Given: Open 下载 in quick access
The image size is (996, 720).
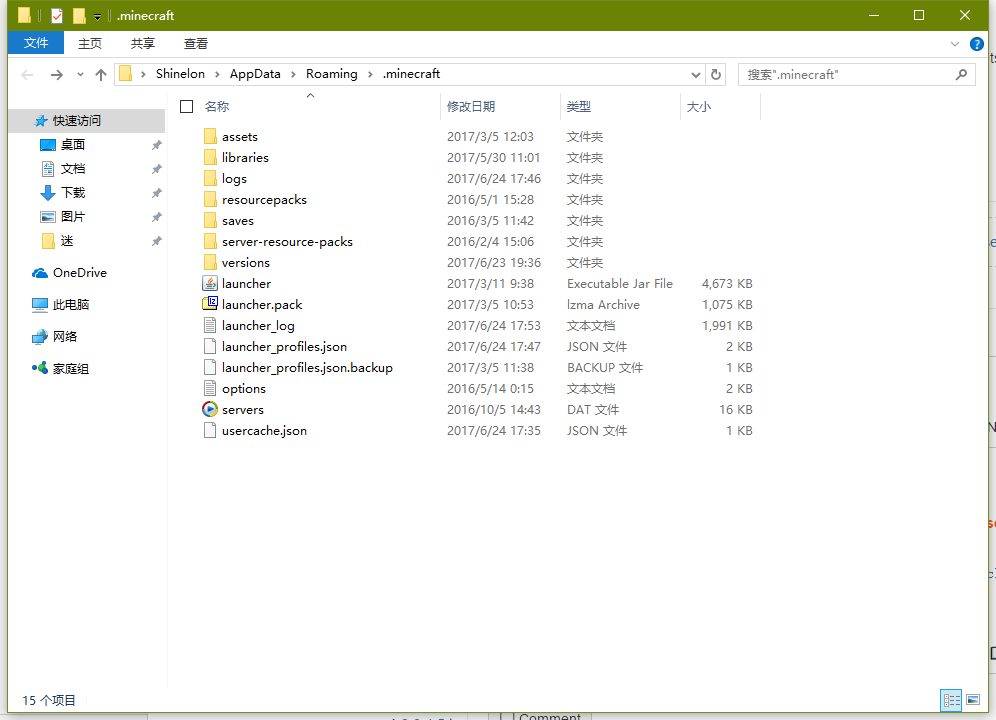Looking at the screenshot, I should [x=72, y=193].
